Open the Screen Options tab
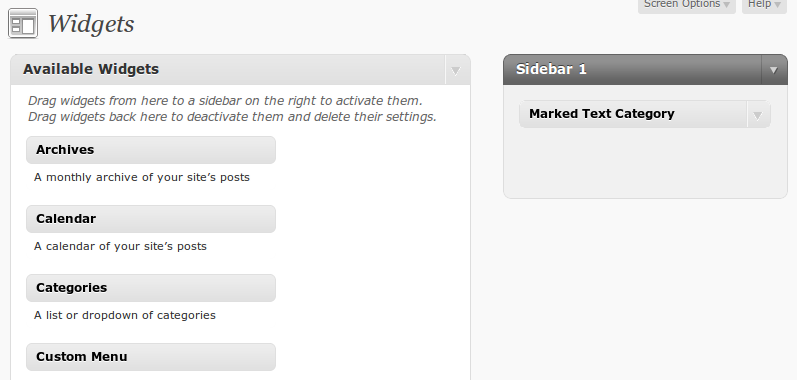The height and width of the screenshot is (380, 797). pyautogui.click(x=687, y=5)
